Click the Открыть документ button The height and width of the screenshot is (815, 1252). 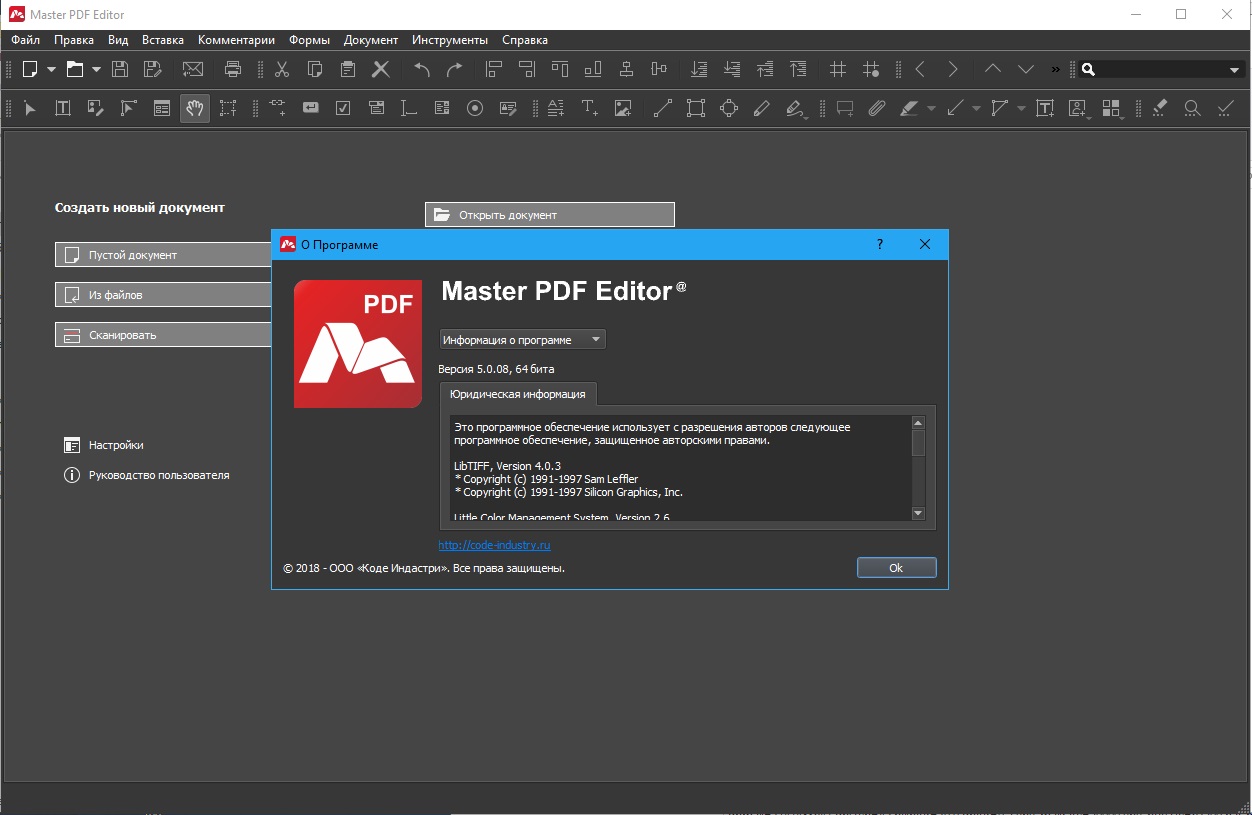(550, 215)
